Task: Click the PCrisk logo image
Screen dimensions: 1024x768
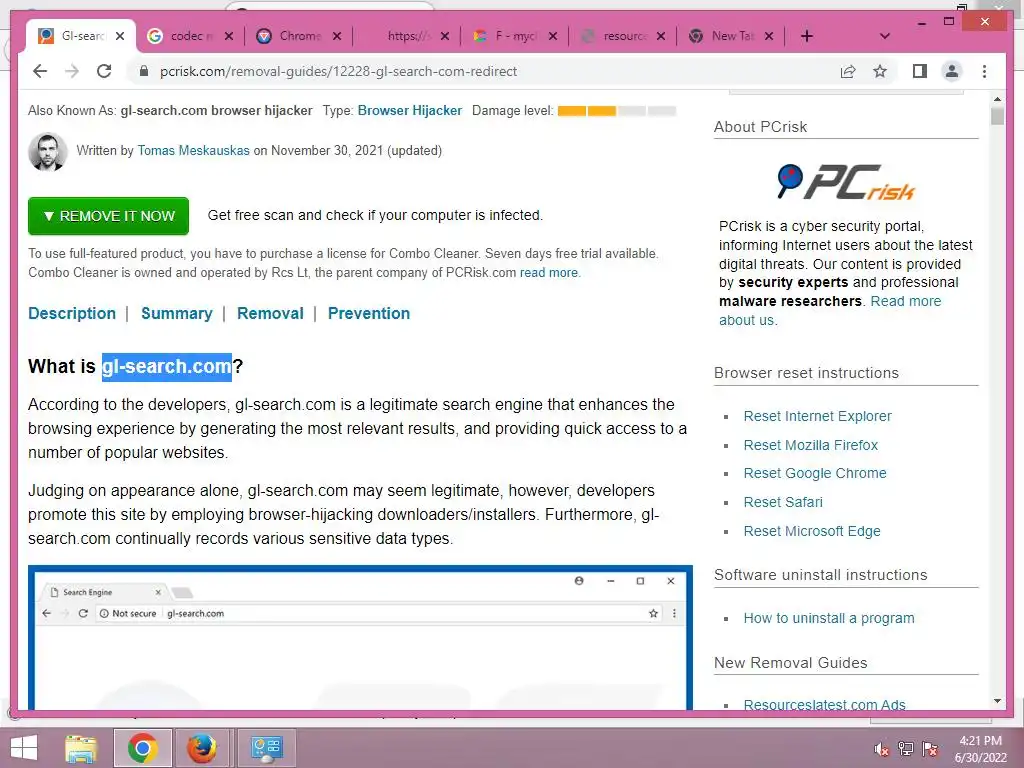Action: tap(846, 181)
